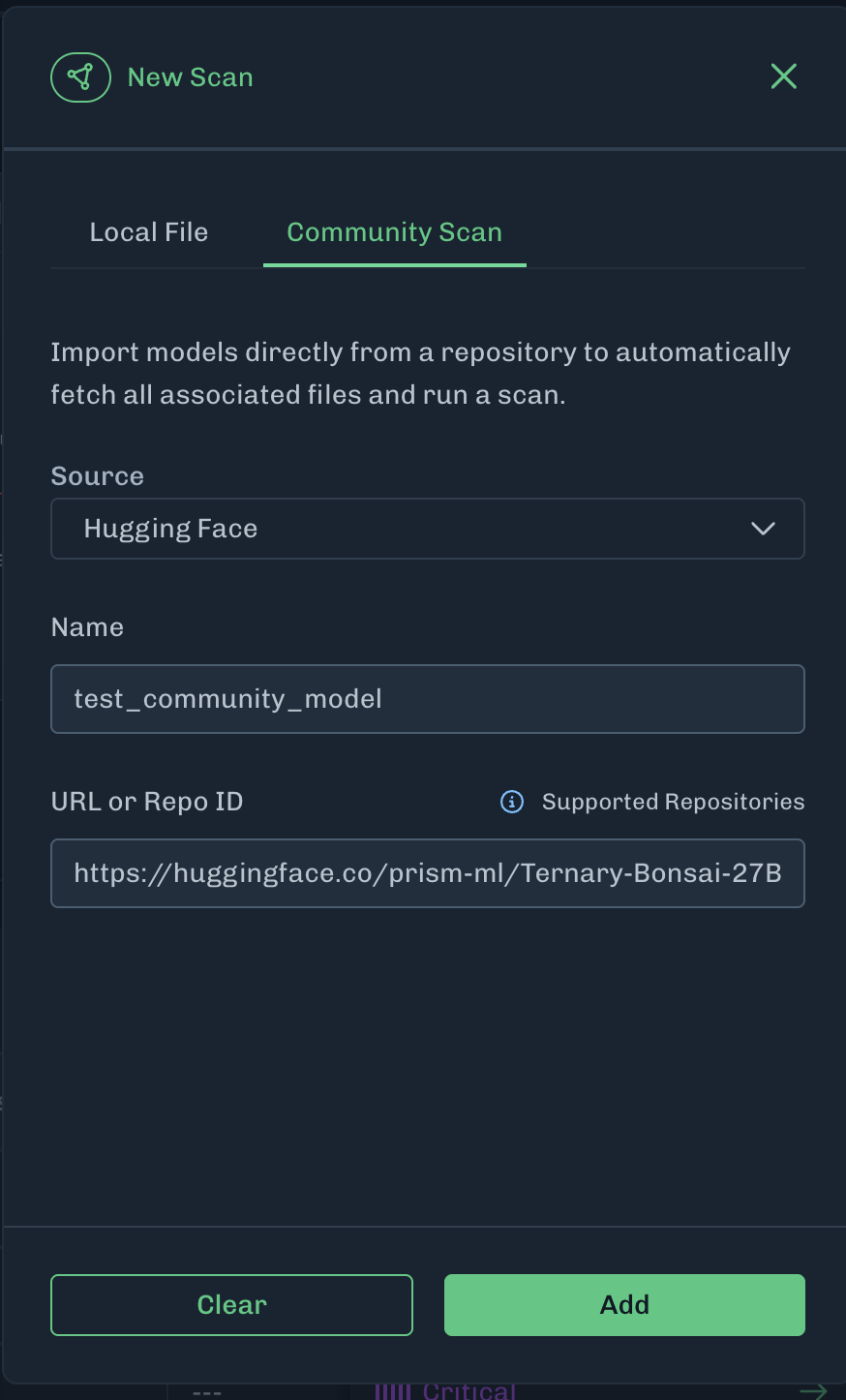Open the Supported Repositories link
Viewport: 846px width, 1400px height.
pos(673,802)
